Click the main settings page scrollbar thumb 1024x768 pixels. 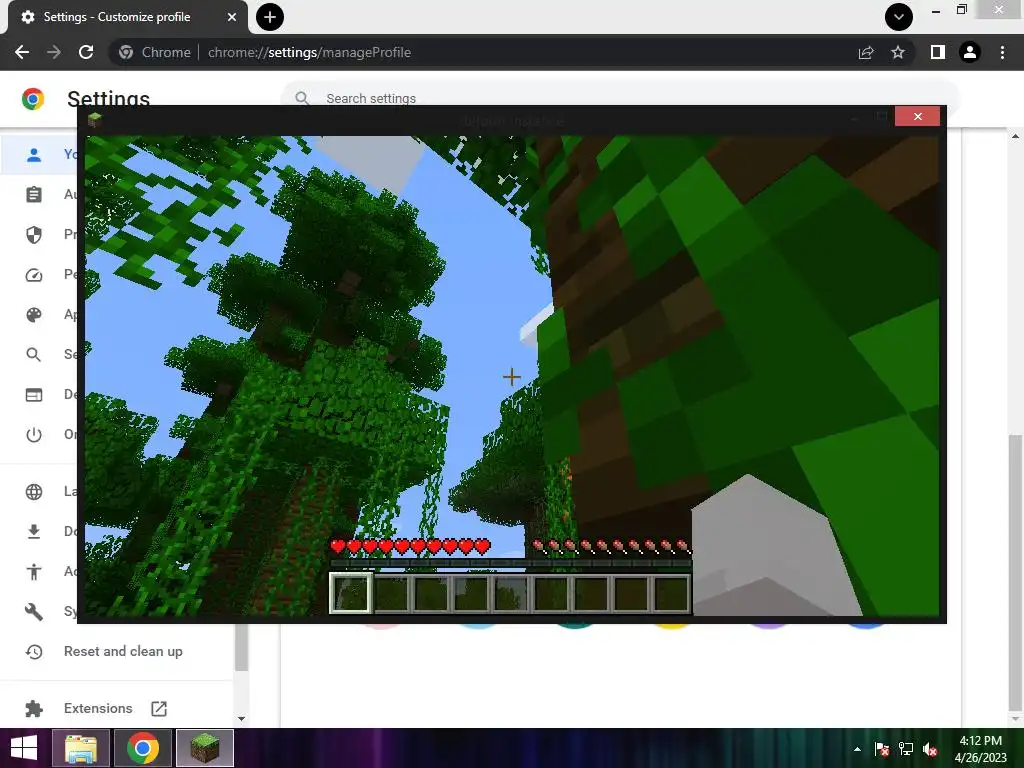pyautogui.click(x=1015, y=572)
